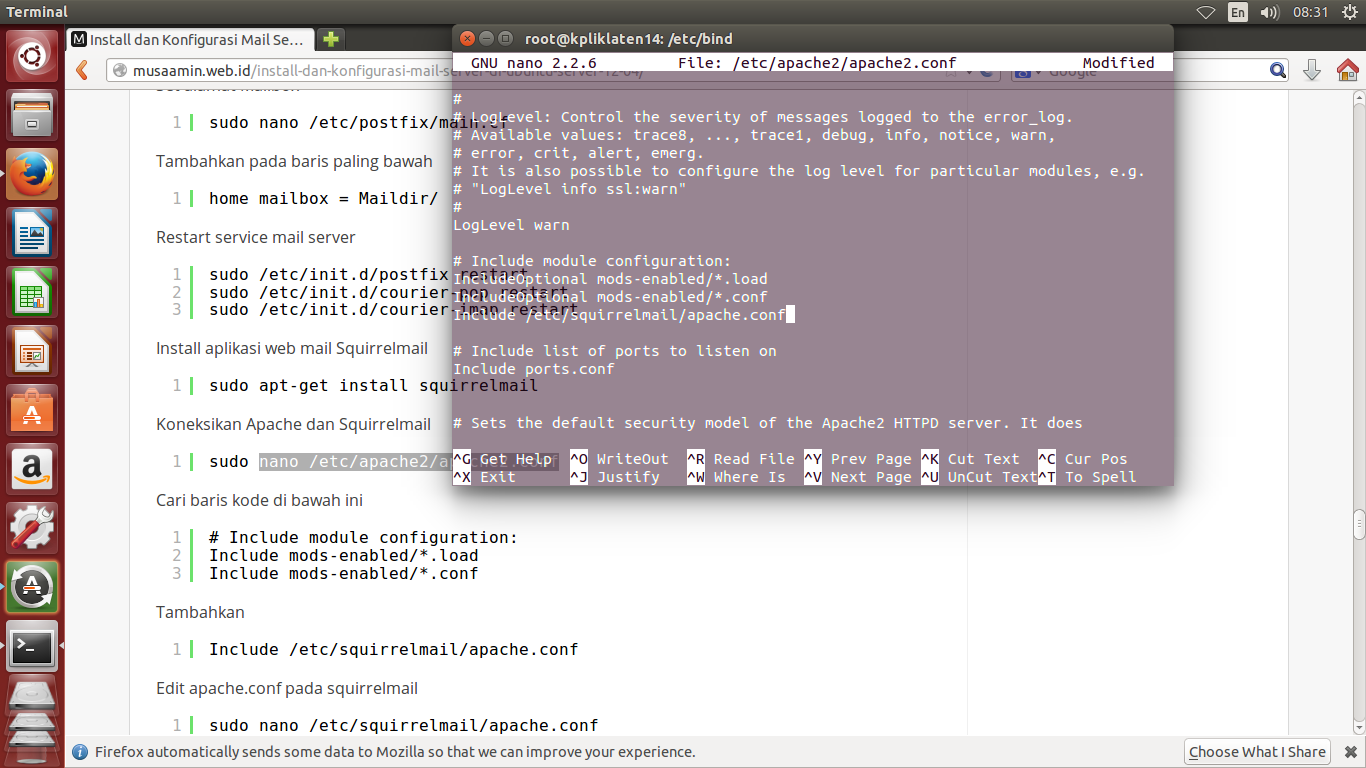Image resolution: width=1366 pixels, height=768 pixels.
Task: Click nano's '^W Where Is' shortcut label
Action: [736, 477]
